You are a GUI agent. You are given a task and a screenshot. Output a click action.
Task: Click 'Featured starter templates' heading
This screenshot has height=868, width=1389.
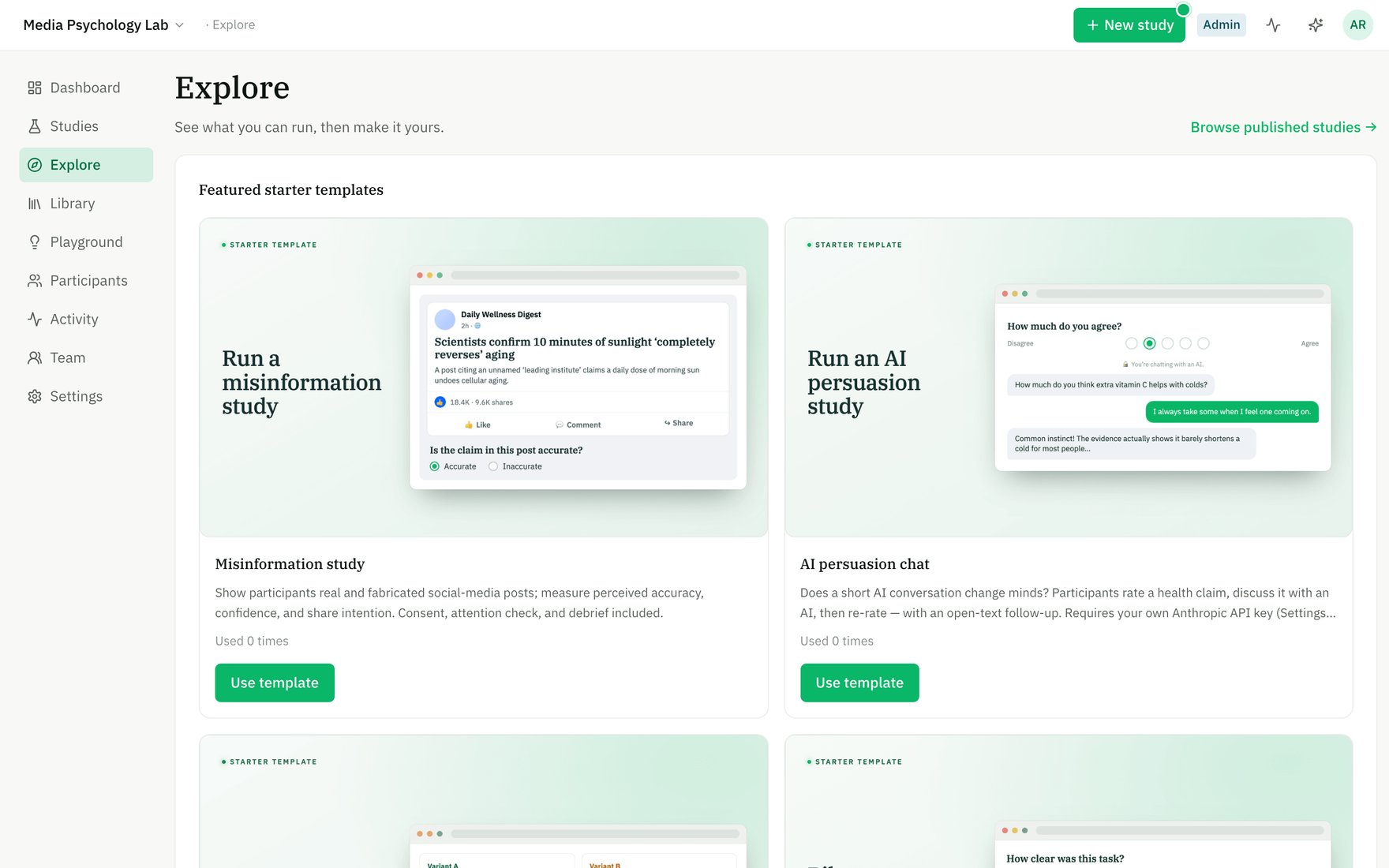[291, 190]
